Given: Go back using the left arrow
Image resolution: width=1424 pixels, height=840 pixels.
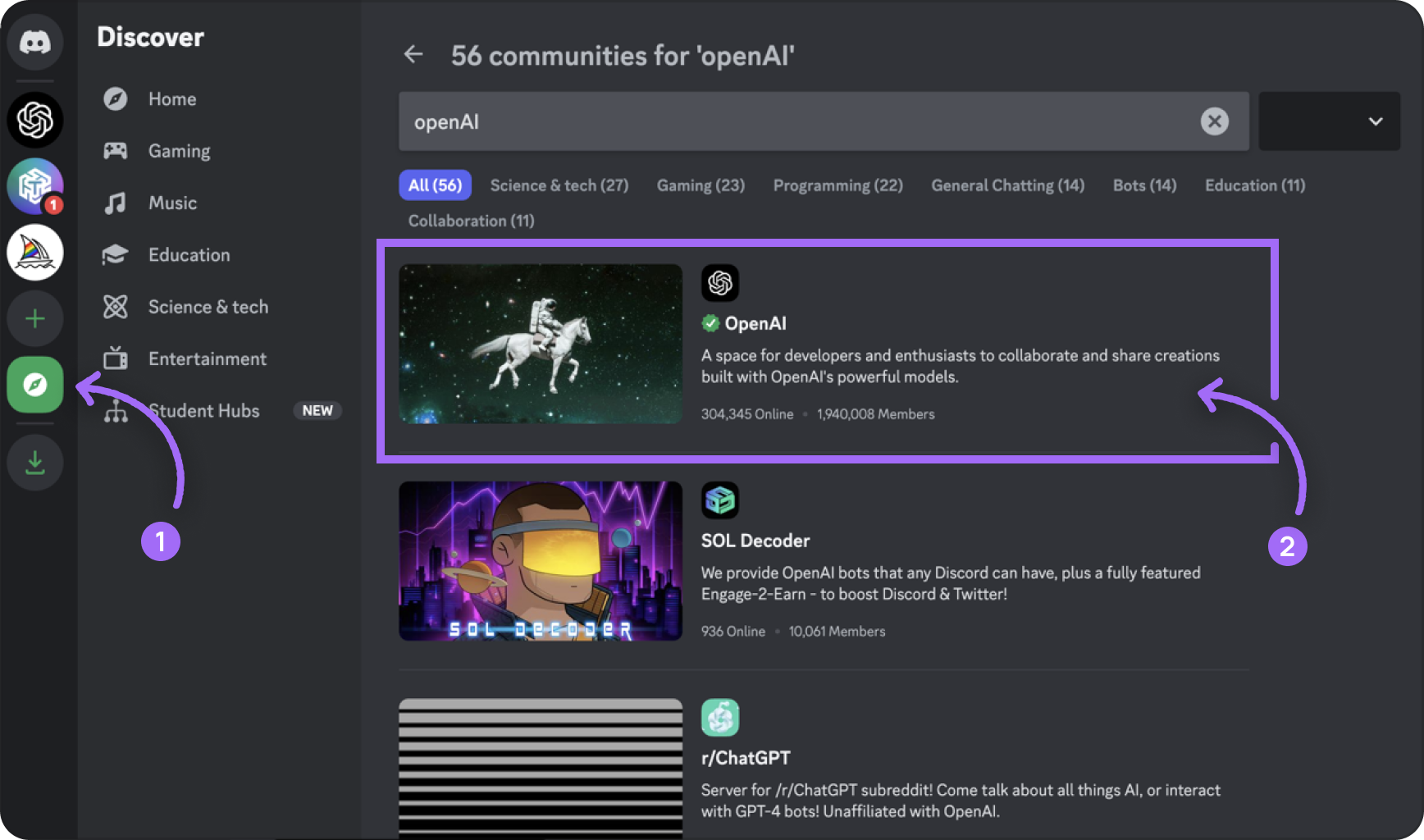Looking at the screenshot, I should [x=413, y=55].
